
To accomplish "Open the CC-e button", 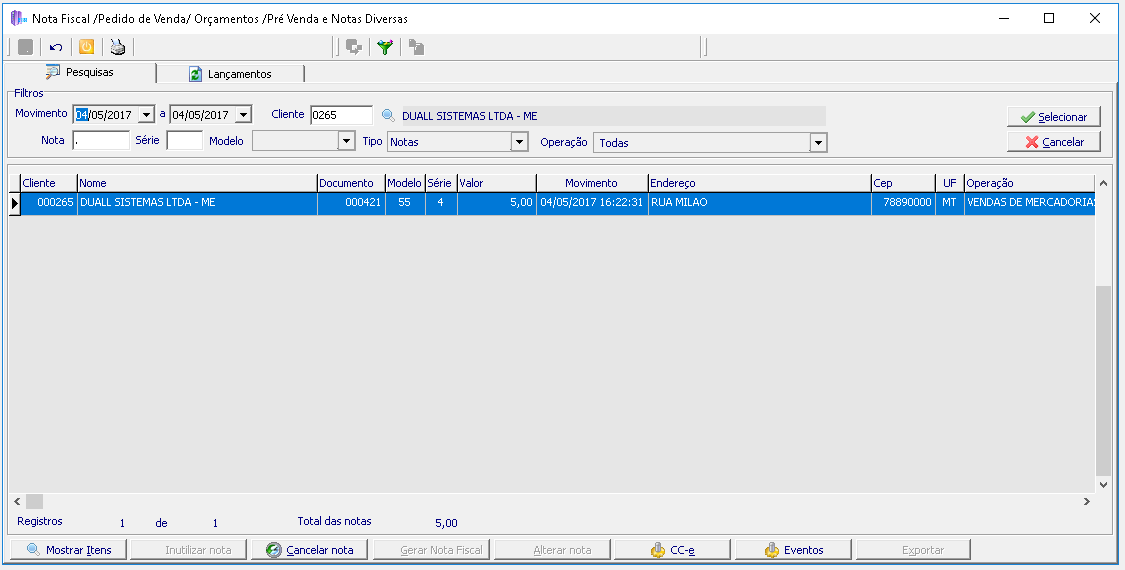I will [x=672, y=550].
